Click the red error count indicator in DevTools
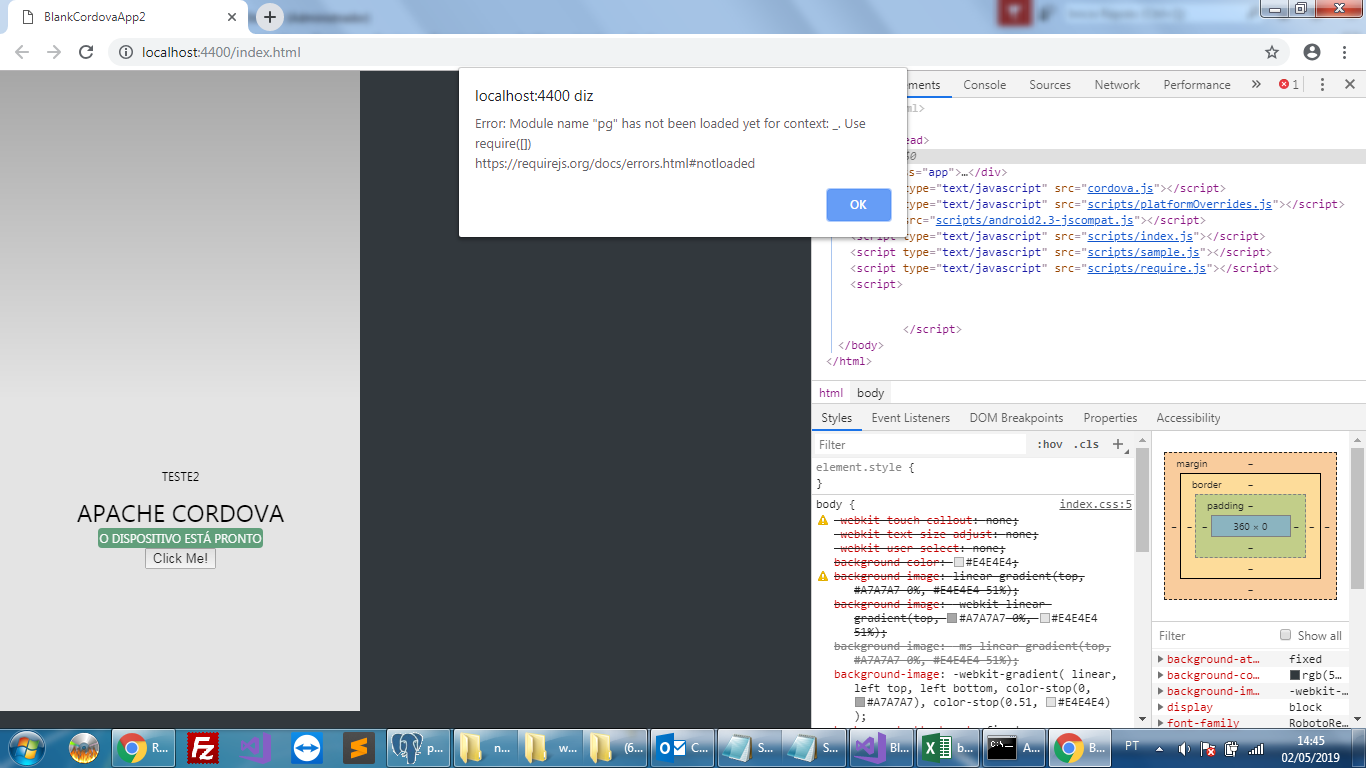1366x768 pixels. point(1289,85)
